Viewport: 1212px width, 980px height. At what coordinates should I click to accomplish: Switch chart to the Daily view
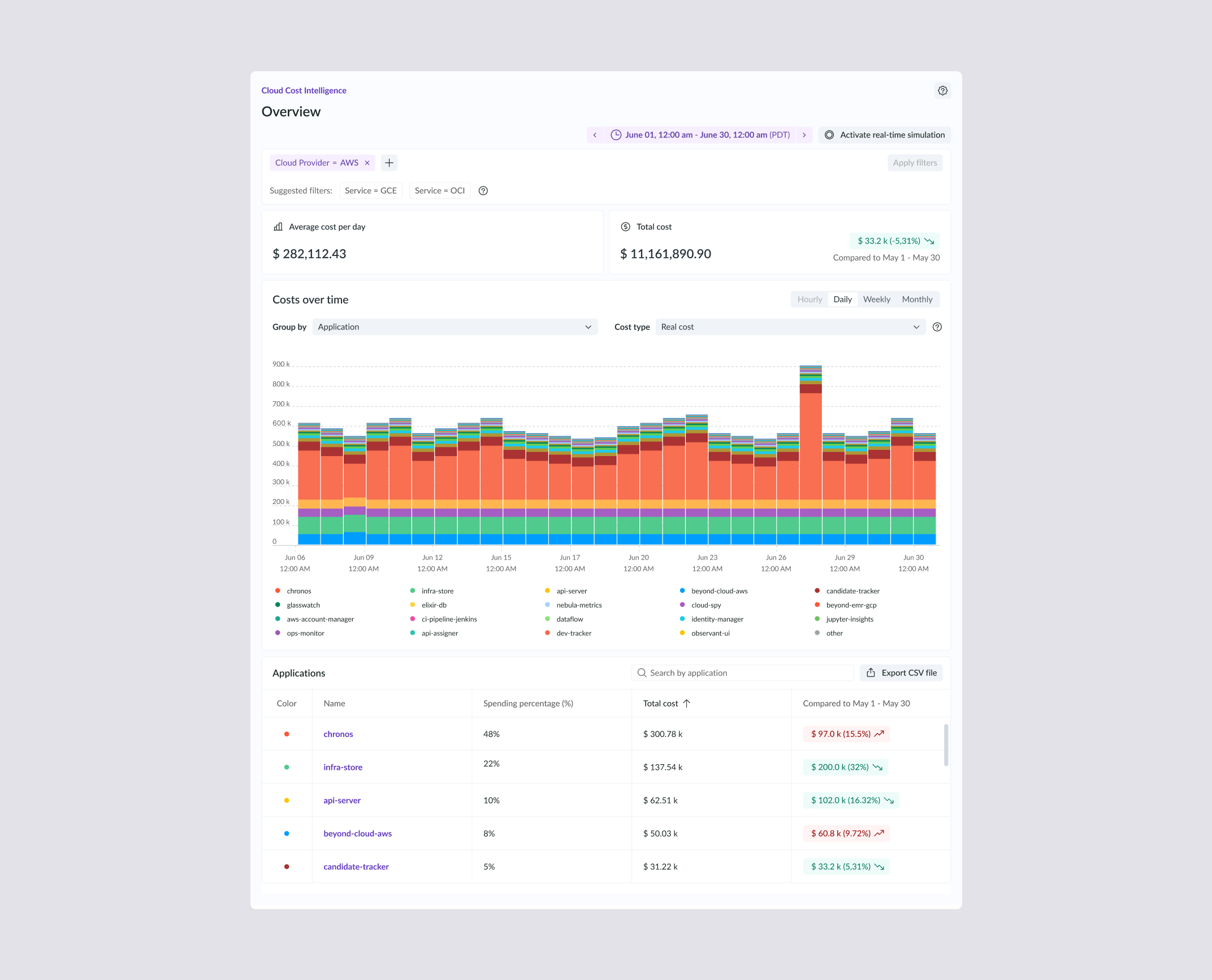click(x=842, y=300)
